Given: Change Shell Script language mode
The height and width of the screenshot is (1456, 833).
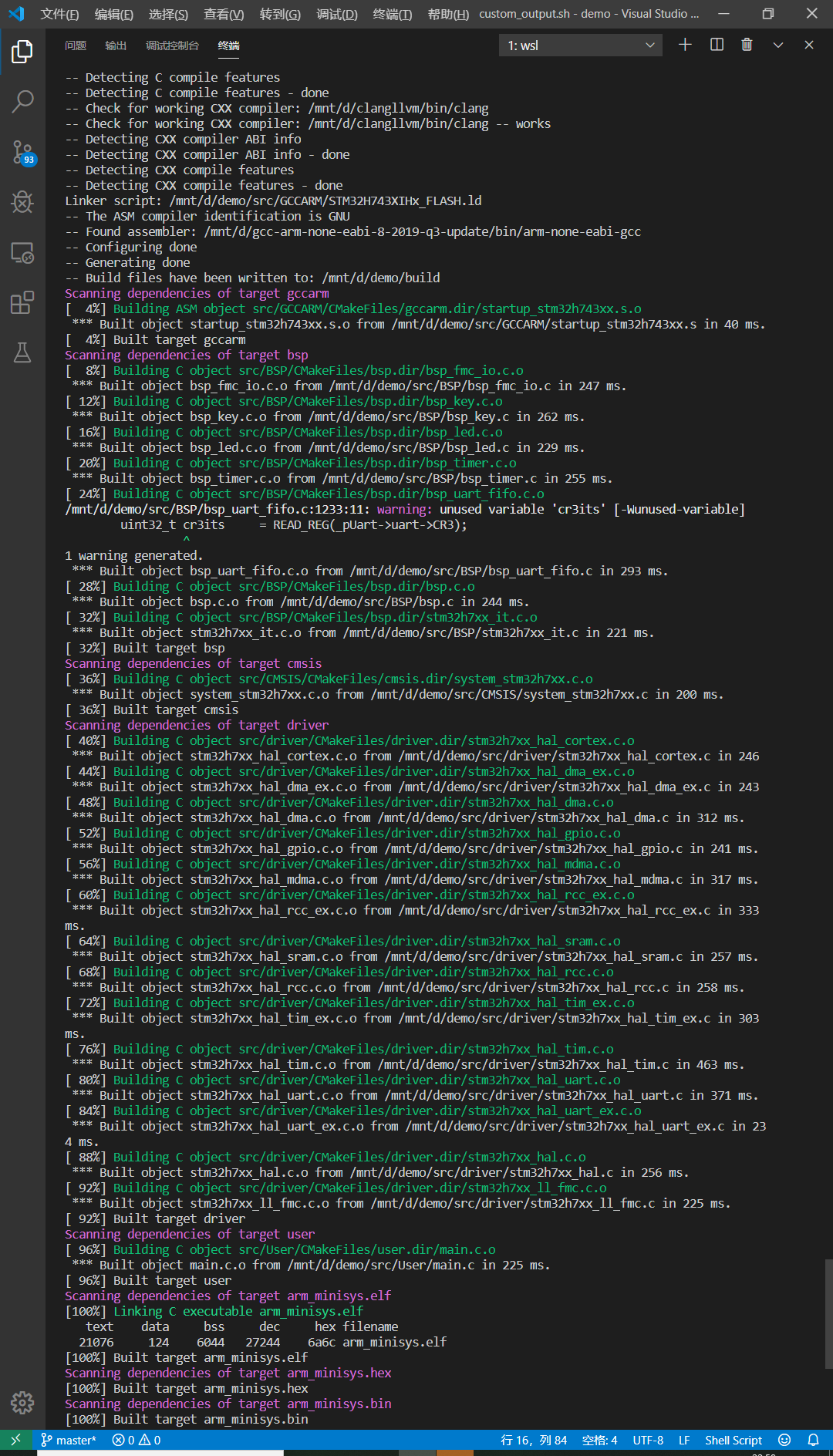Looking at the screenshot, I should click(x=733, y=1440).
